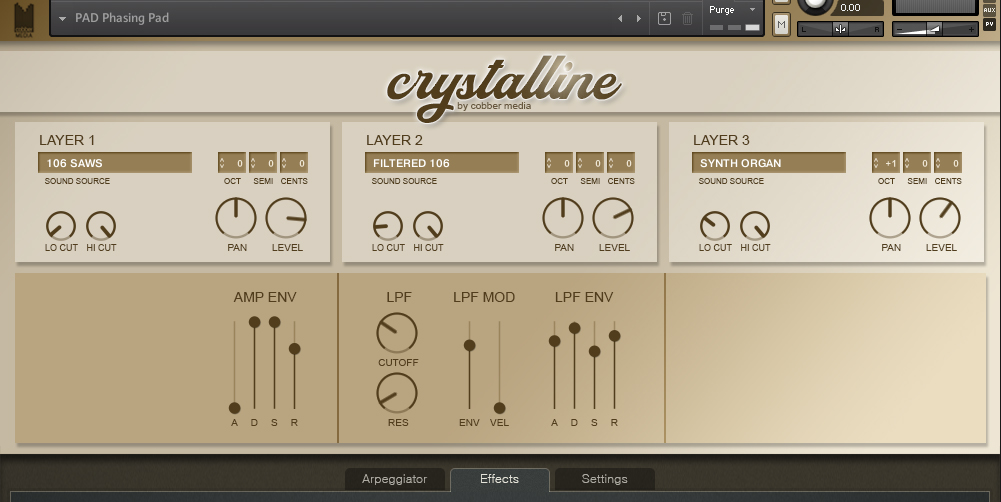The image size is (1001, 502).
Task: Click Layer 2 SEMI stepper
Action: coord(590,163)
